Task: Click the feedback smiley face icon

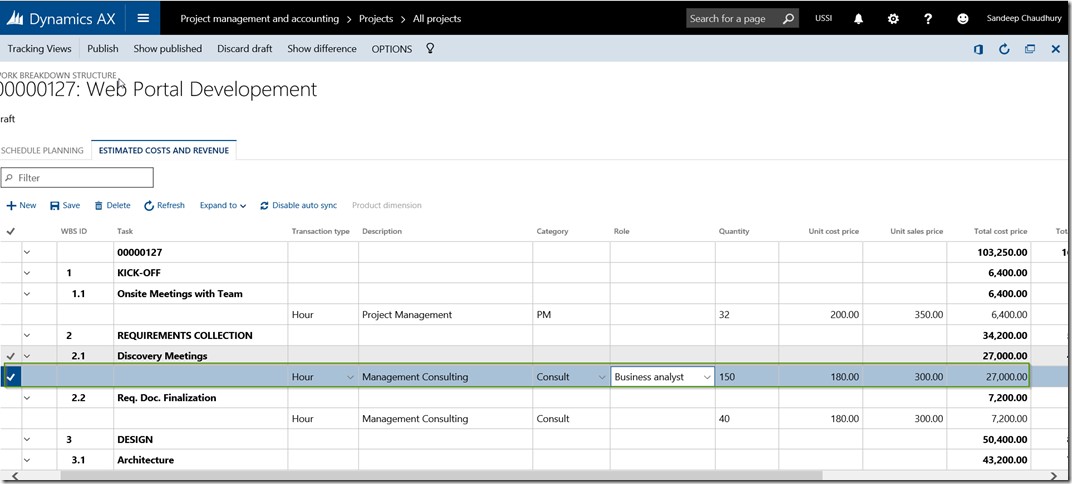Action: pyautogui.click(x=963, y=18)
